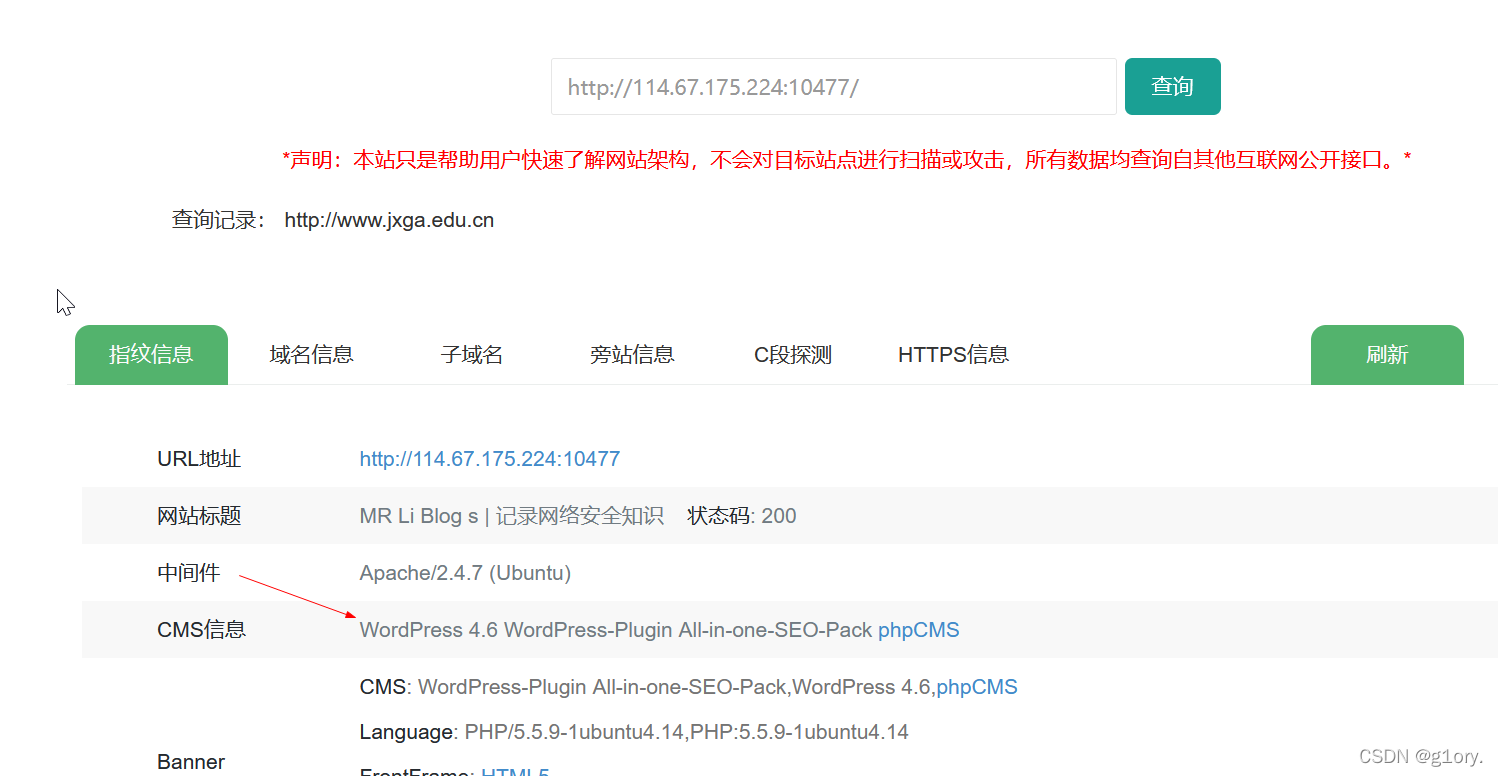The width and height of the screenshot is (1498, 776).
Task: Click the URL search input field
Action: click(x=833, y=86)
